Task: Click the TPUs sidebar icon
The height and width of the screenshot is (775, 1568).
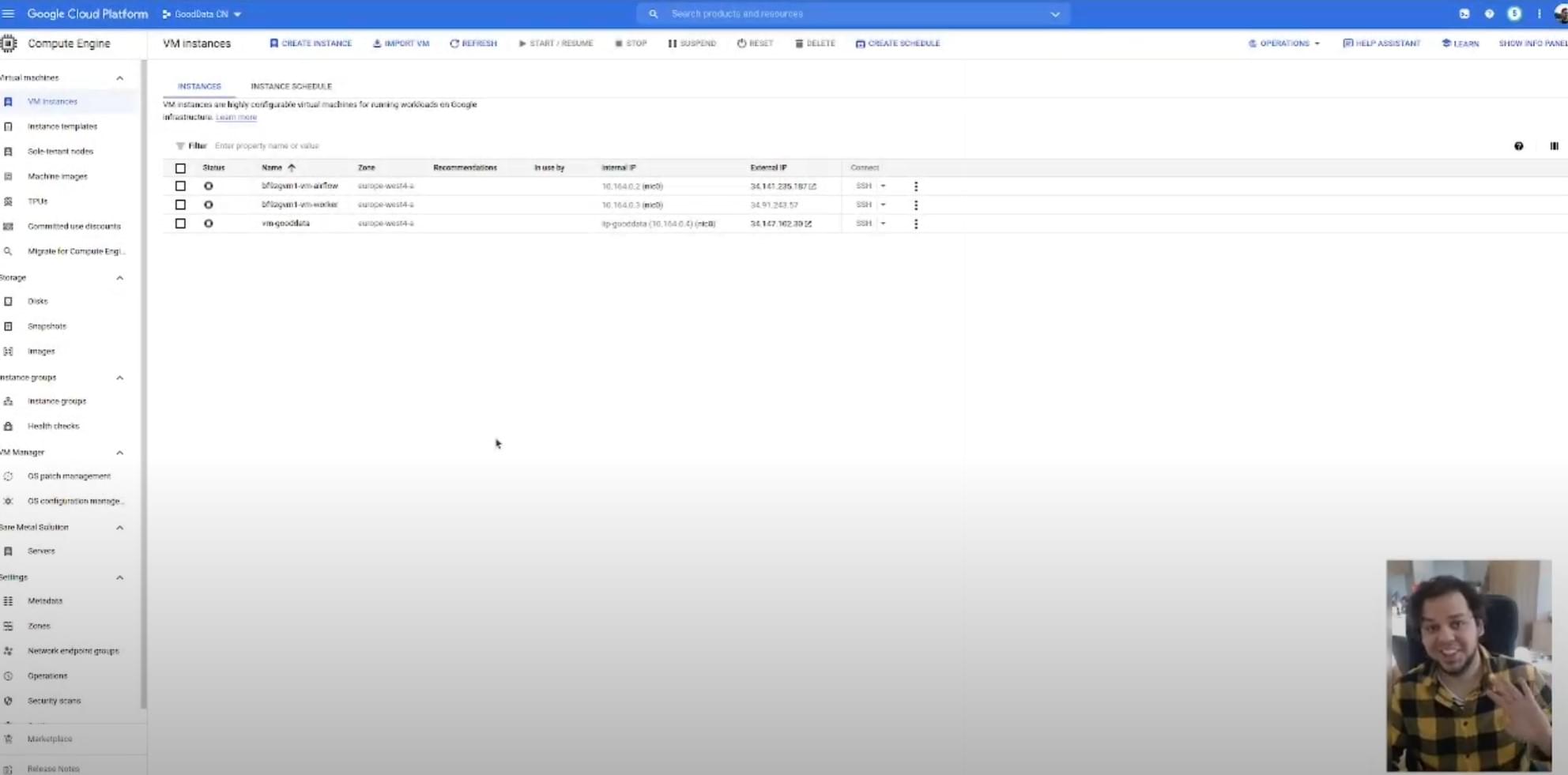Action: [x=8, y=201]
